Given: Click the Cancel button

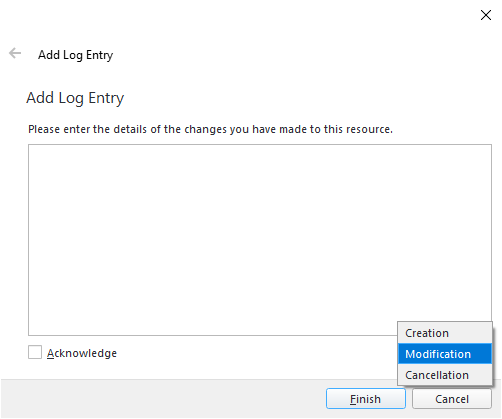Looking at the screenshot, I should tap(452, 399).
